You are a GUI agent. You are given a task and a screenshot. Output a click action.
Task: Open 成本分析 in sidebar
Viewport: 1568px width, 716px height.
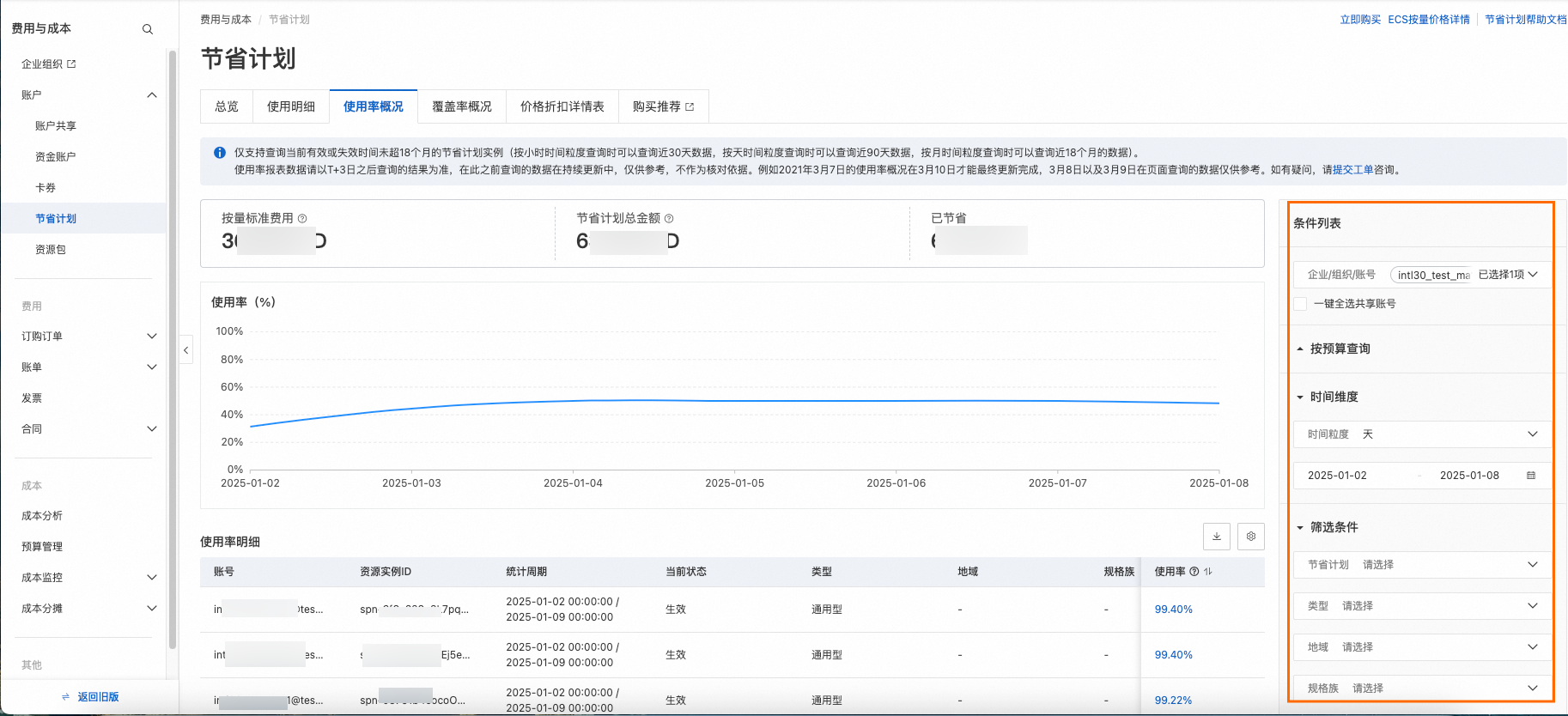tap(42, 516)
